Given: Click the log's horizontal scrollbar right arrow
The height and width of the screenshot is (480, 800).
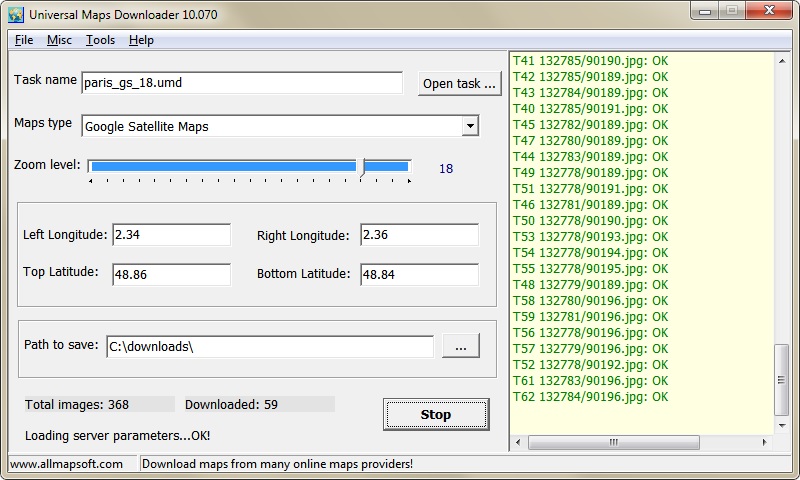Looking at the screenshot, I should [765, 443].
